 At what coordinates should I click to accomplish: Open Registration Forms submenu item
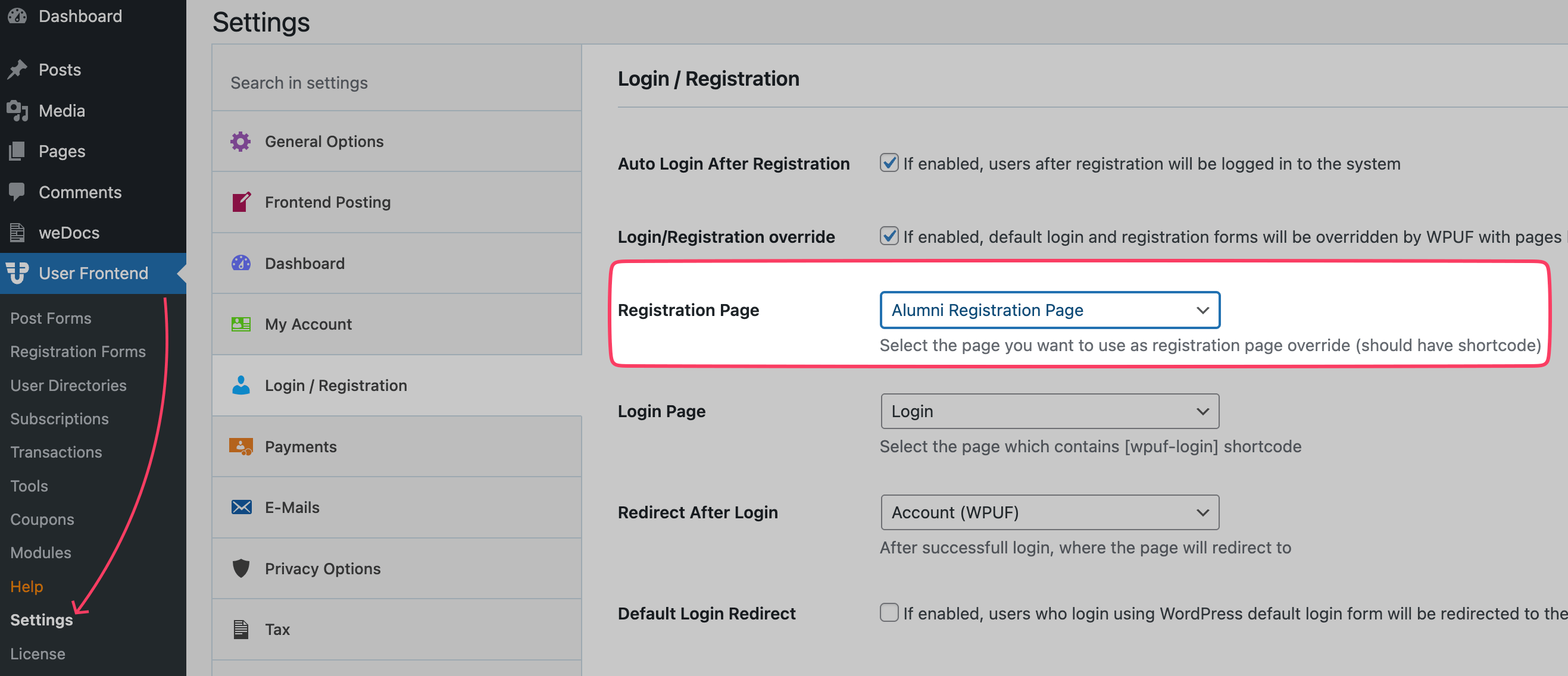pyautogui.click(x=78, y=352)
